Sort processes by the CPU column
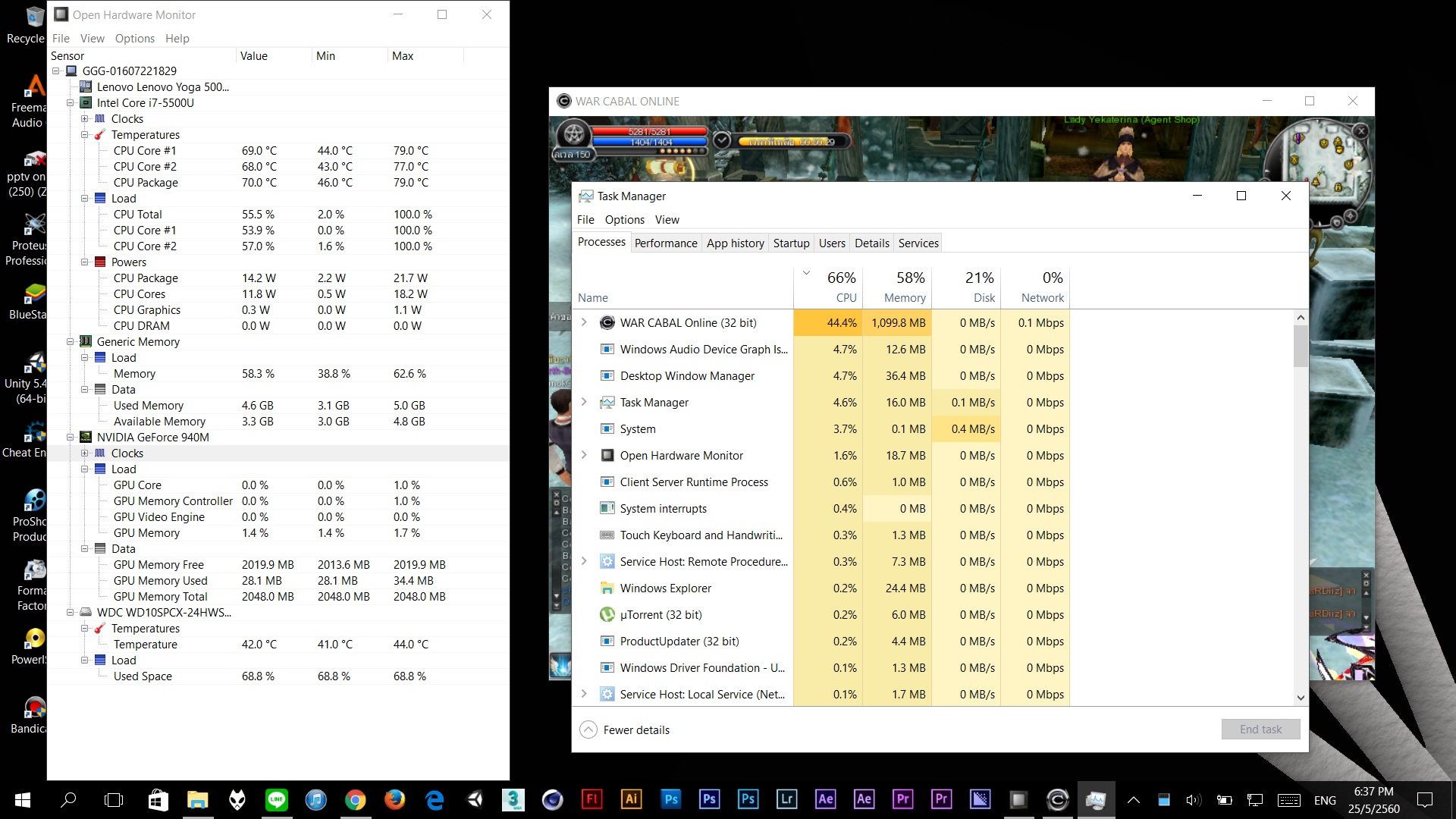The image size is (1456, 819). point(828,287)
